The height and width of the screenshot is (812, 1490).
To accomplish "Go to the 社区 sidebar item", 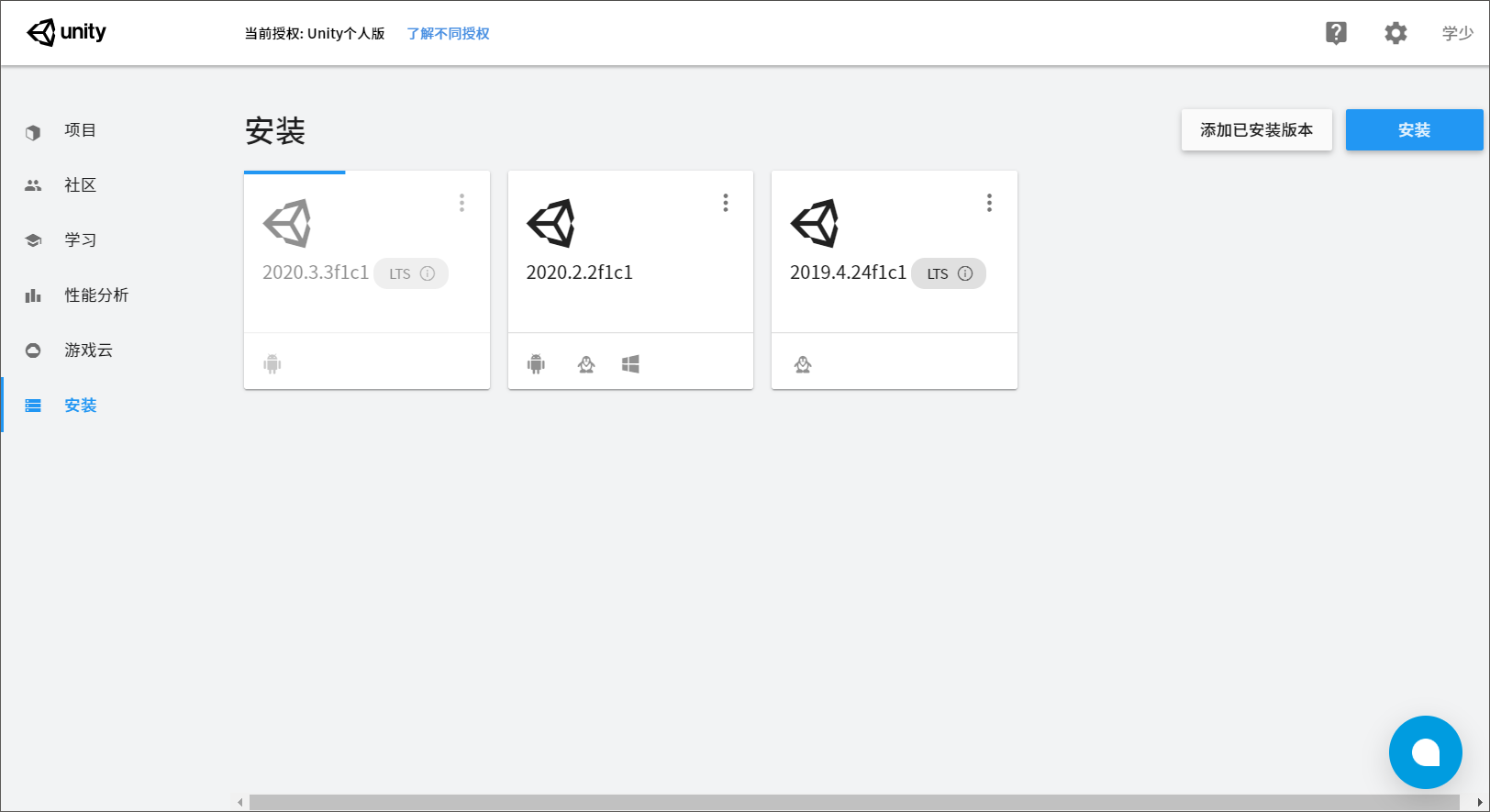I will [x=80, y=185].
